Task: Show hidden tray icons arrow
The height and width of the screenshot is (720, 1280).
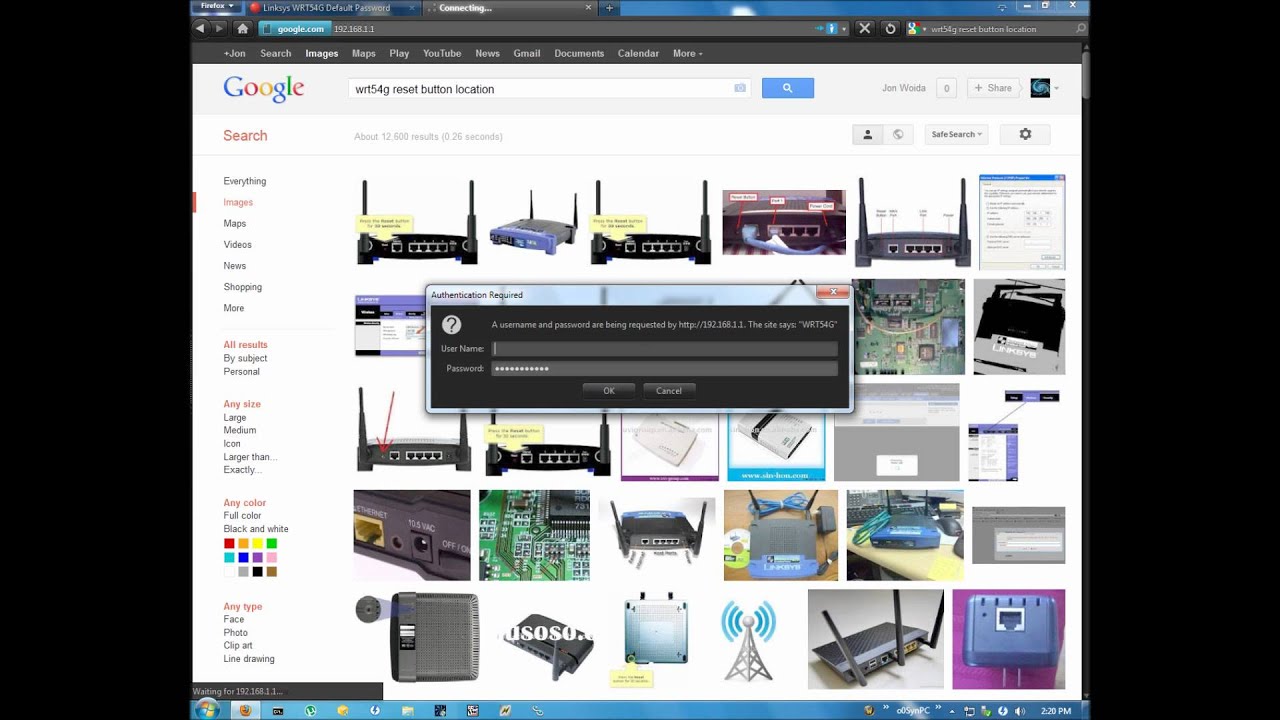Action: [953, 711]
